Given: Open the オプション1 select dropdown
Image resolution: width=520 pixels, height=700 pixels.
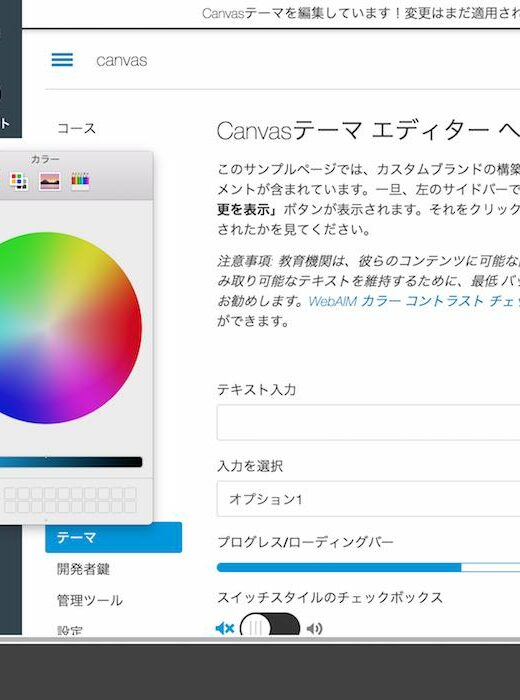Looking at the screenshot, I should [368, 499].
